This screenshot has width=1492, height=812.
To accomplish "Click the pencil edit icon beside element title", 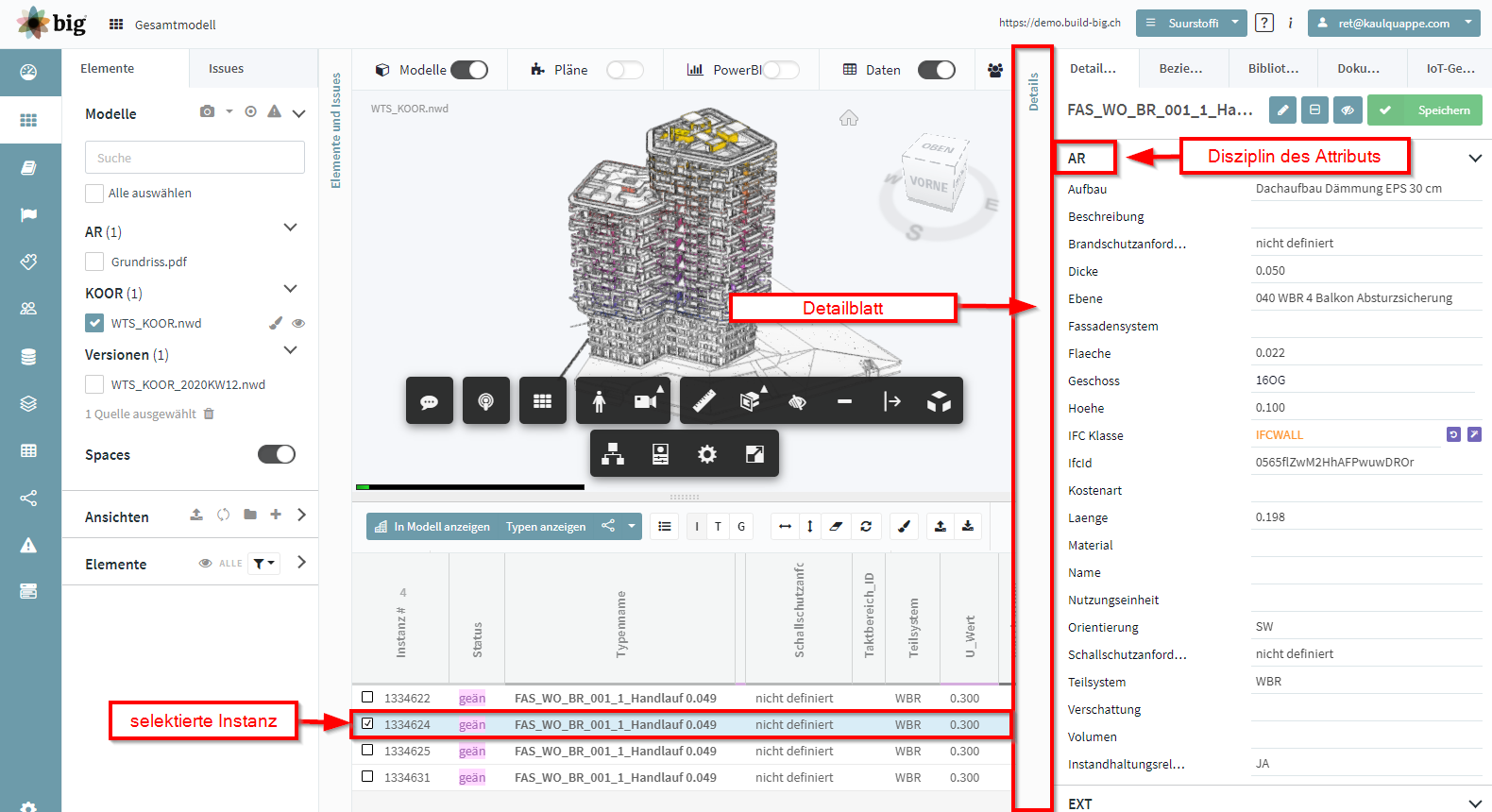I will pos(1282,110).
